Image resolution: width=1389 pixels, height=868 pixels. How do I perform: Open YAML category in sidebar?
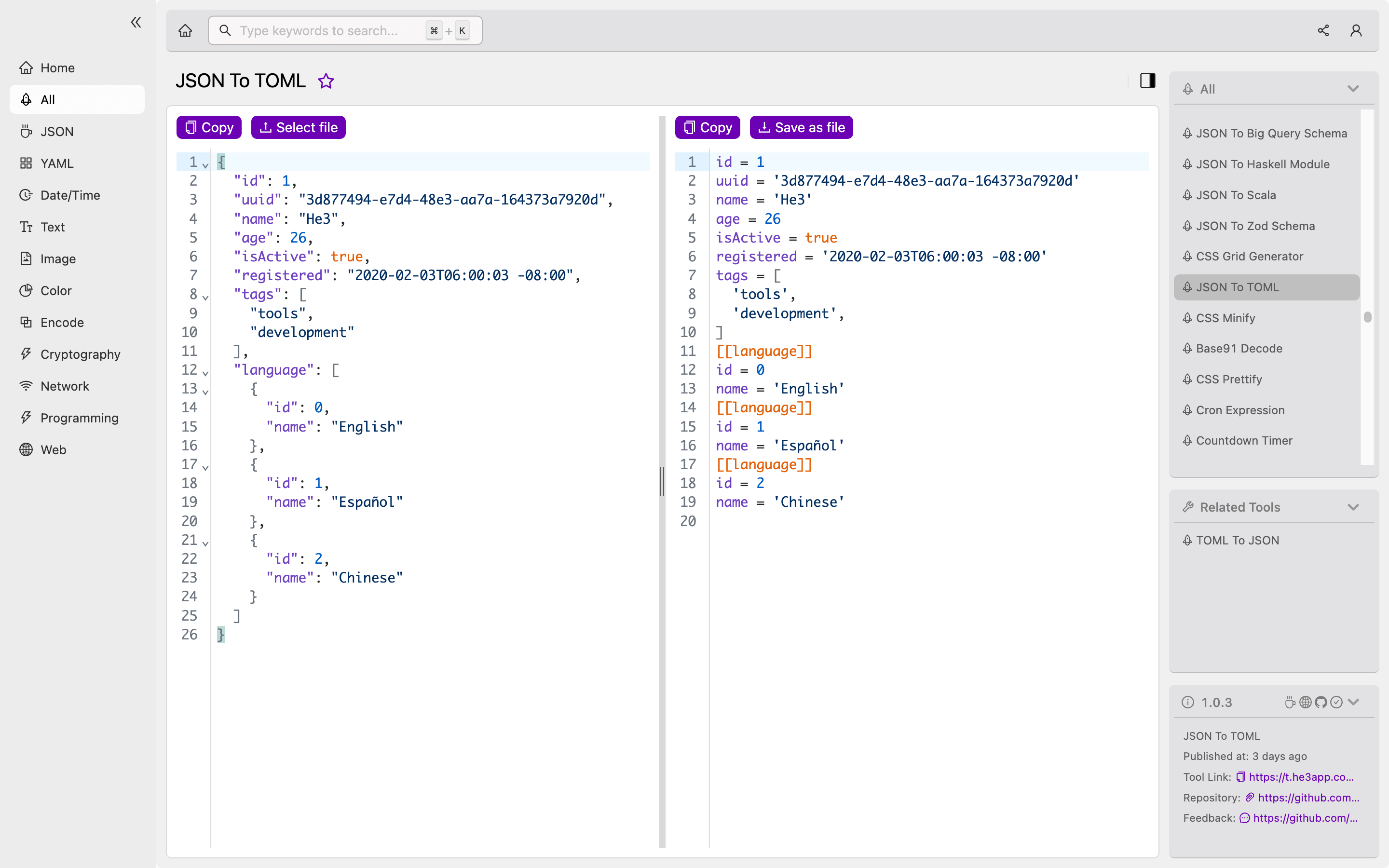click(x=77, y=163)
